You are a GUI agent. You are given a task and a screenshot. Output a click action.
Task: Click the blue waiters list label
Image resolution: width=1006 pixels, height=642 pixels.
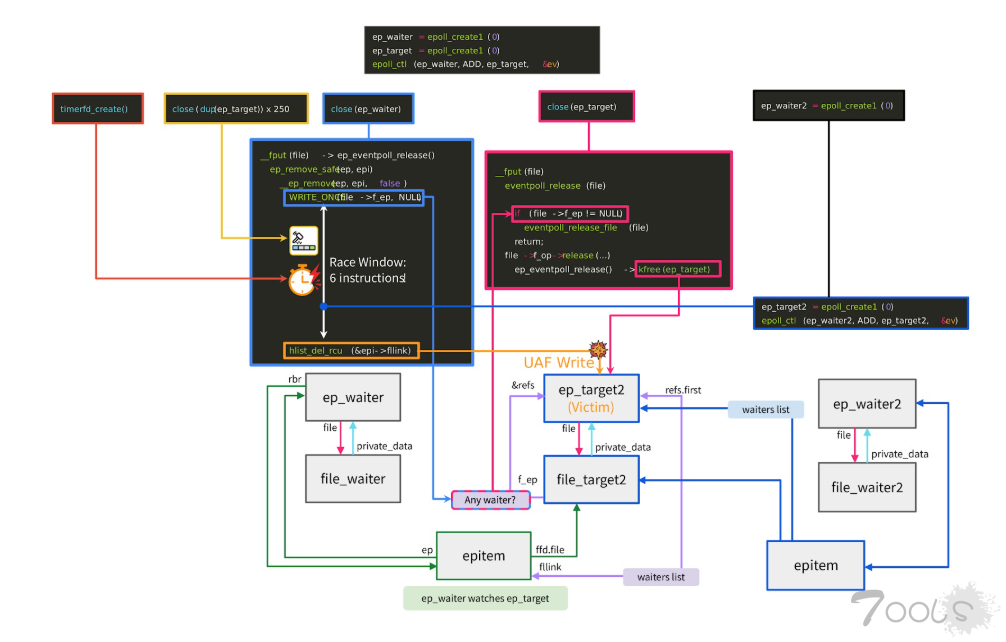765,410
